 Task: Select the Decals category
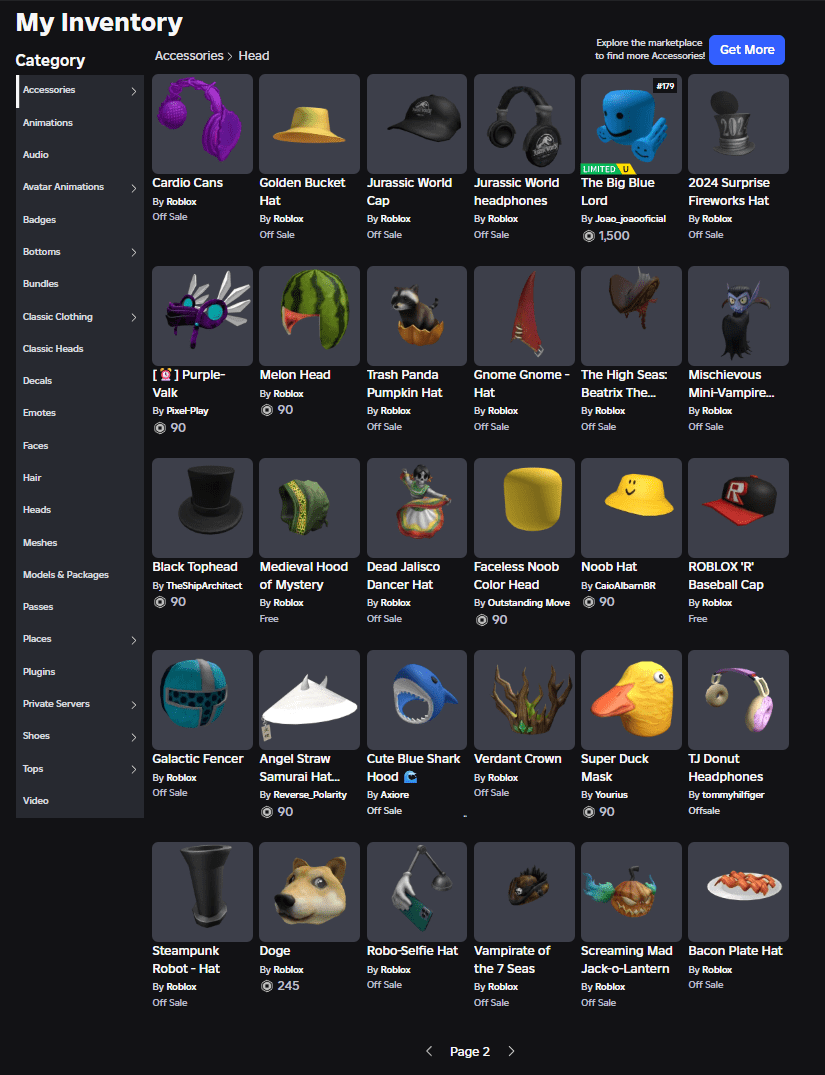point(37,380)
